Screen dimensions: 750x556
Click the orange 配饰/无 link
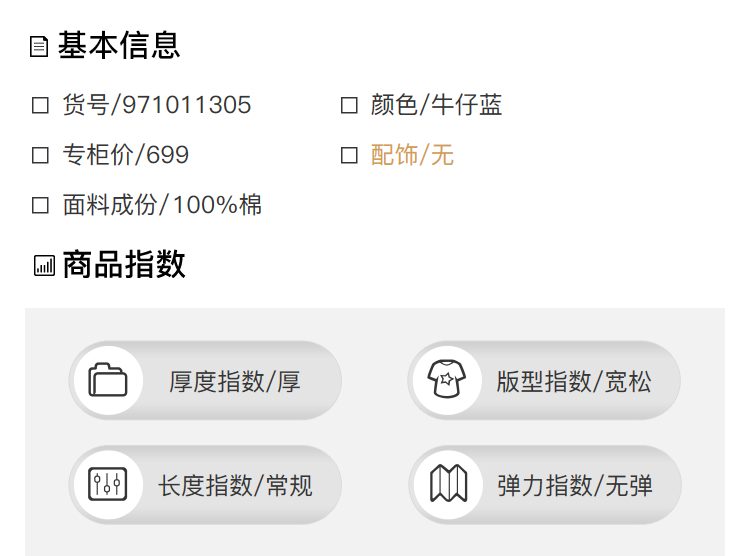412,155
